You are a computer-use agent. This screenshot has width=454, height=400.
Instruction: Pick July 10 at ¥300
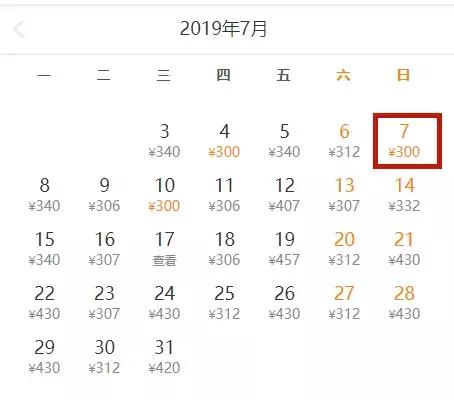coord(164,195)
